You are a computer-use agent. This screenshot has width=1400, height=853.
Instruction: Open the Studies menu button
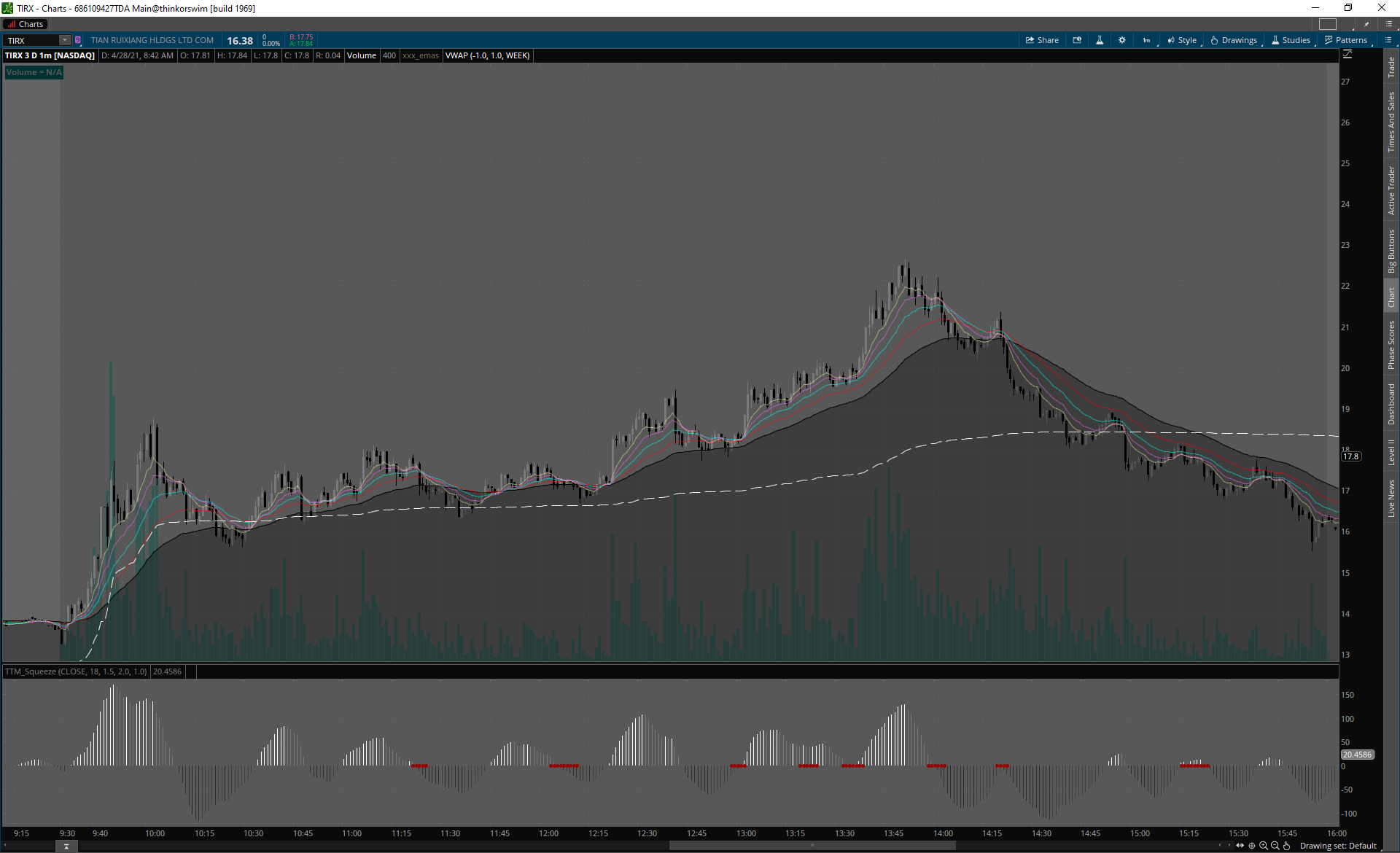[x=1291, y=40]
